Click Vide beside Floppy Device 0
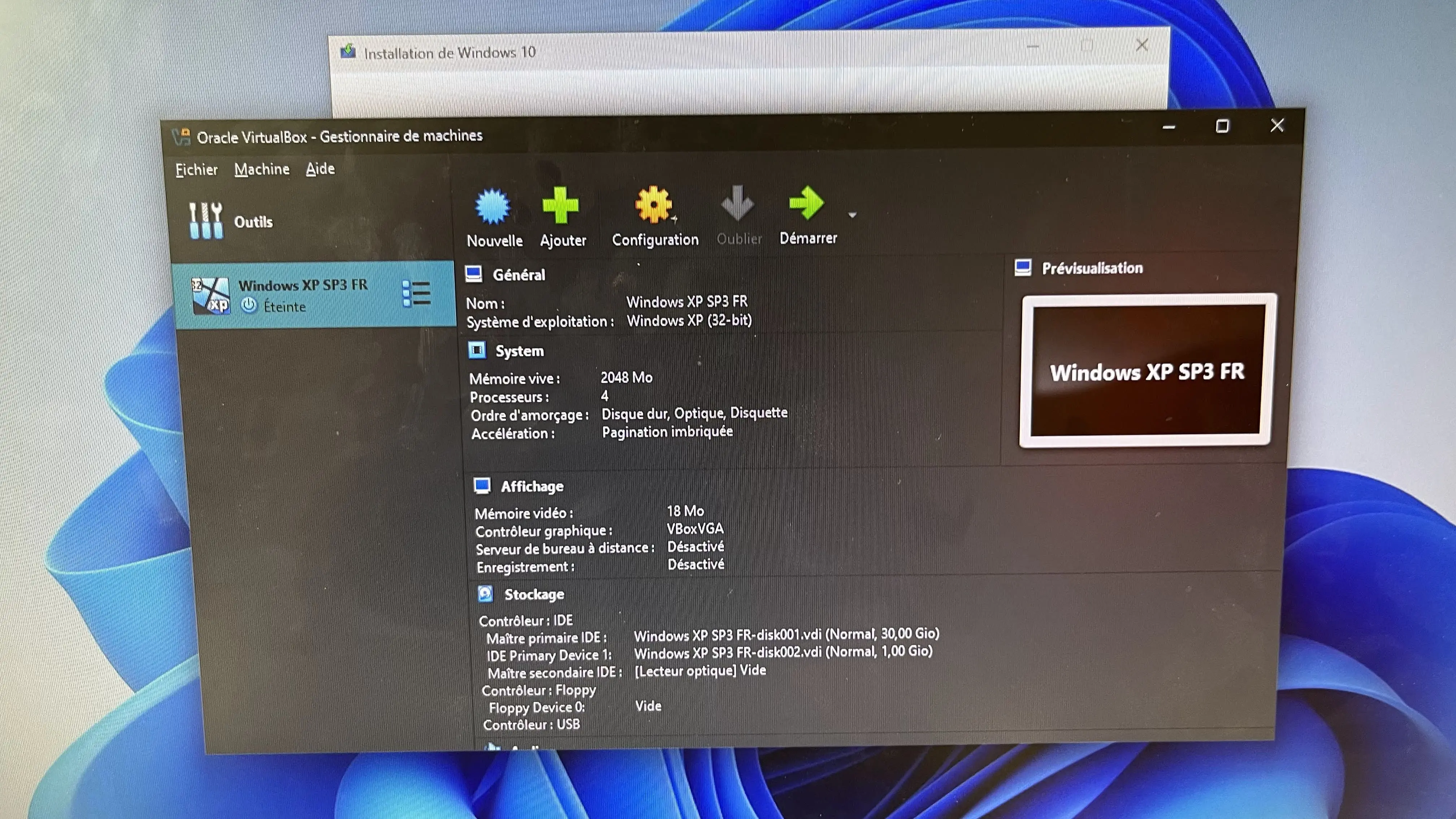Screen dimensions: 1456x819 click(648, 706)
